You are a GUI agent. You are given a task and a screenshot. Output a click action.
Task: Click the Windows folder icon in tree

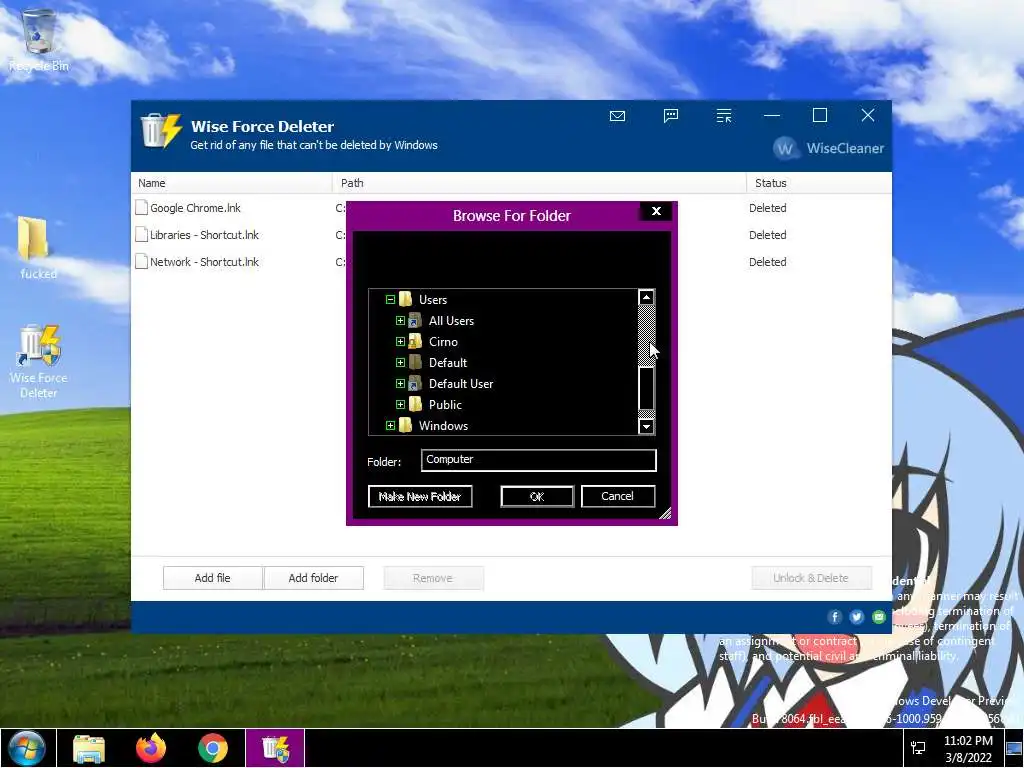(406, 425)
